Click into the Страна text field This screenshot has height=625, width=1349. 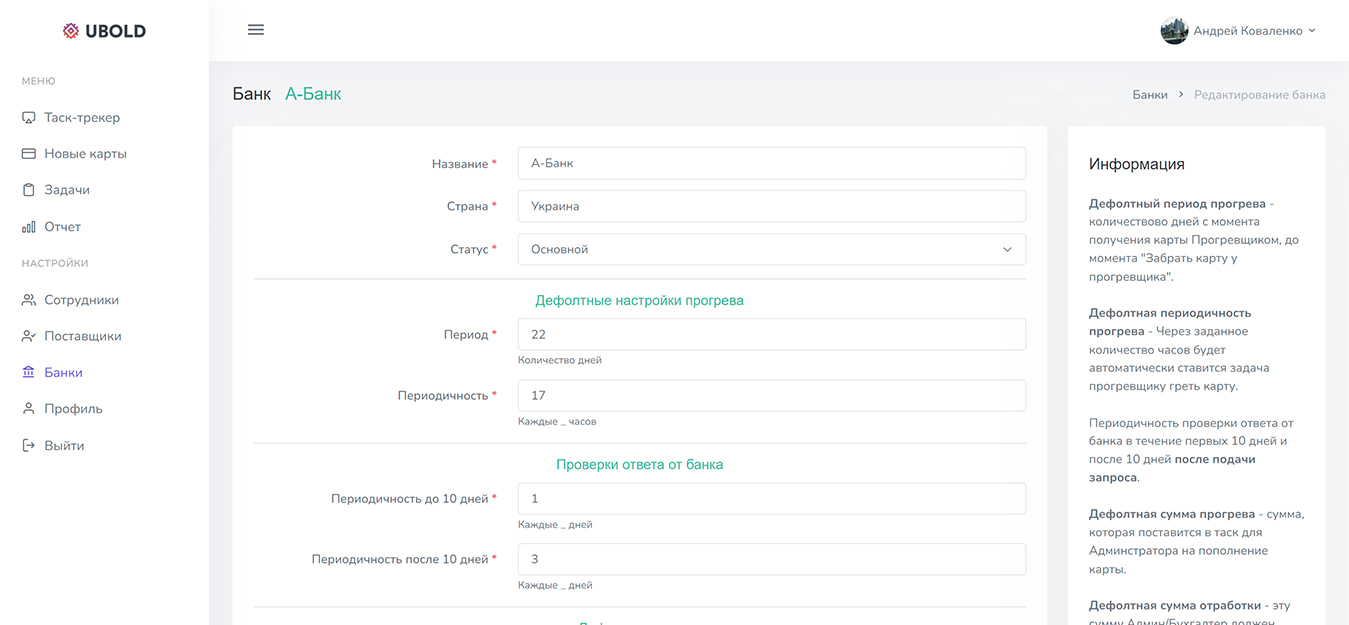pyautogui.click(x=771, y=206)
